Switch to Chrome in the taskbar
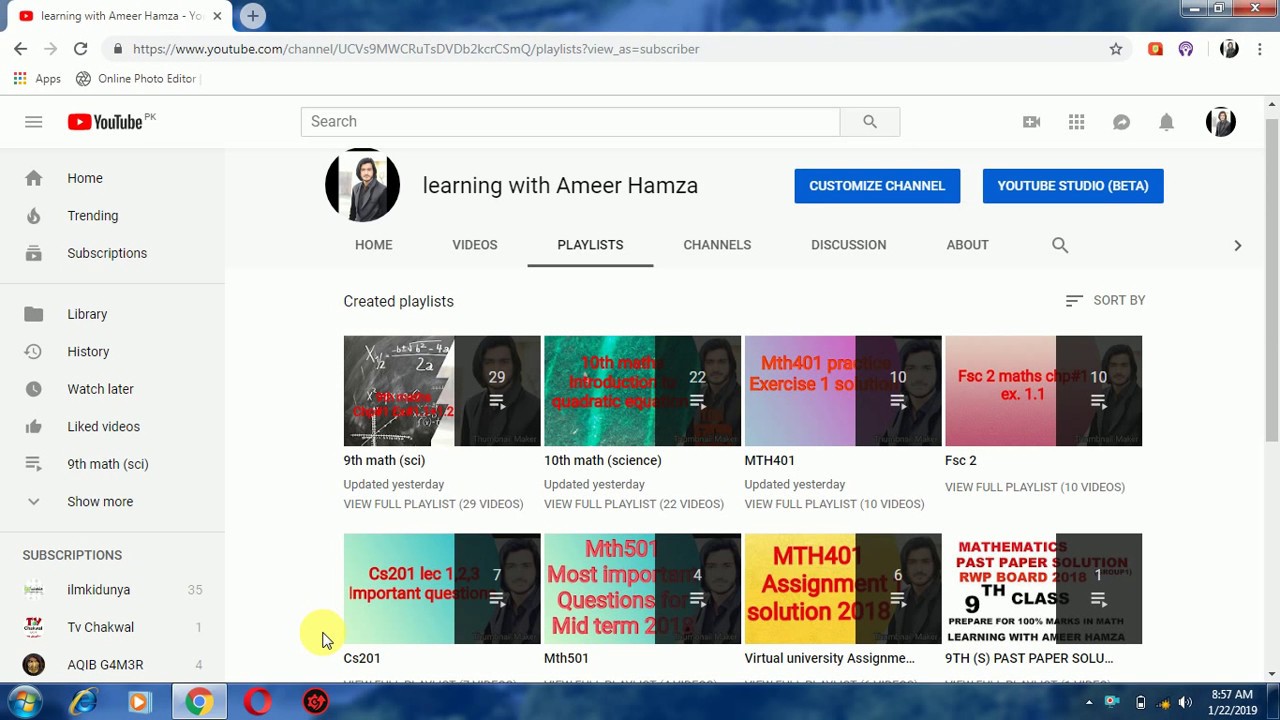Viewport: 1280px width, 720px height. click(199, 702)
